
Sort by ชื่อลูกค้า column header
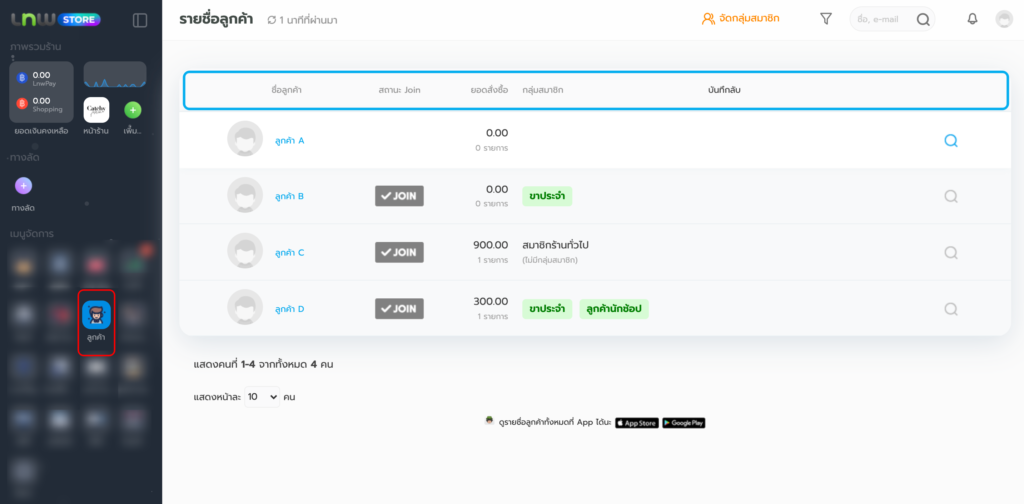[x=286, y=90]
